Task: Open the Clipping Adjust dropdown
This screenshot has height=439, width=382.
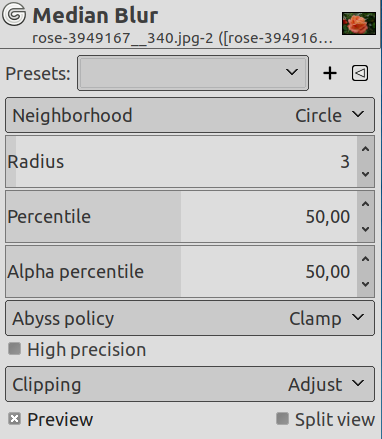Action: 190,384
